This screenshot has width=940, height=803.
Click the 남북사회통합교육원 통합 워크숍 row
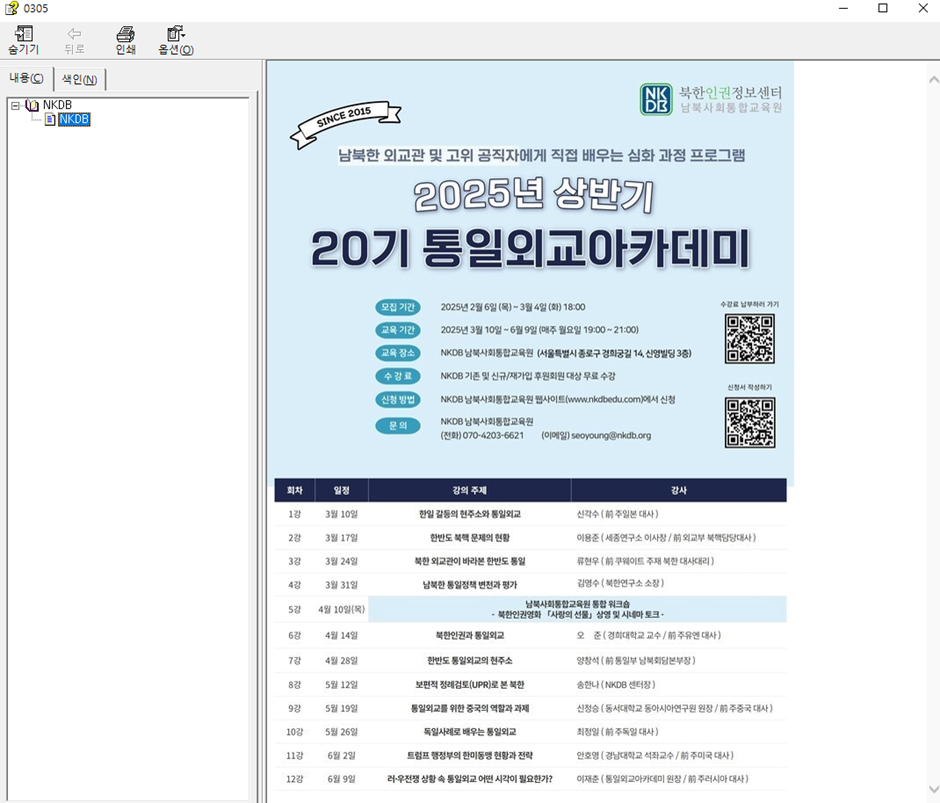point(577,609)
